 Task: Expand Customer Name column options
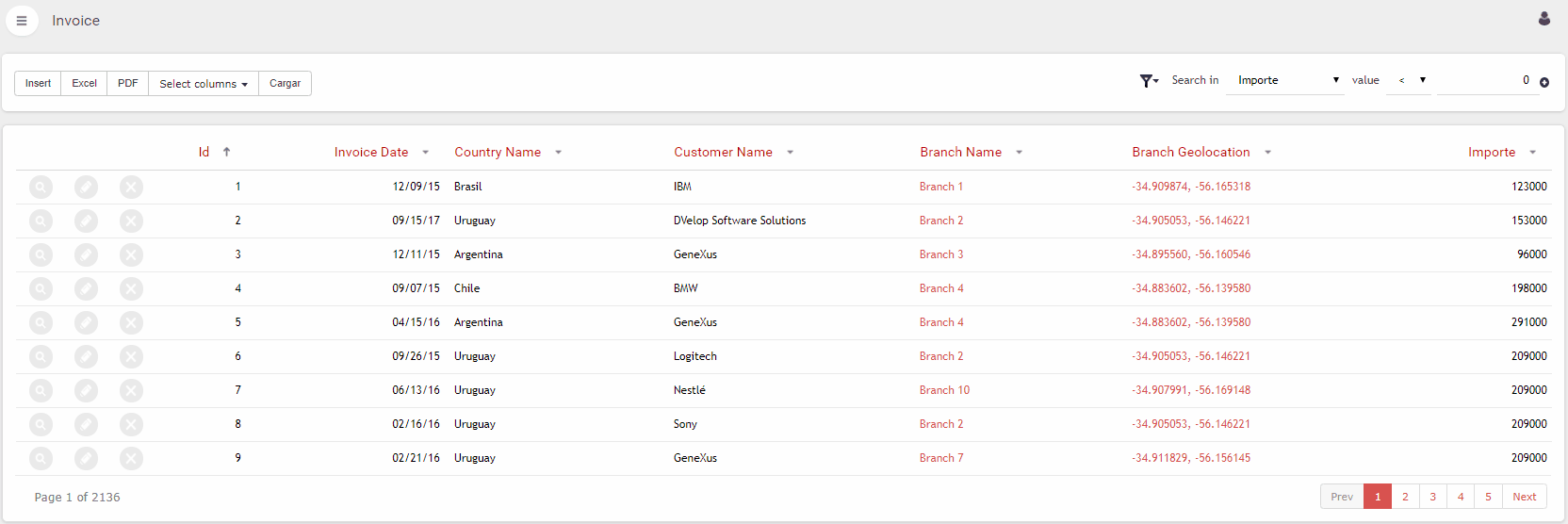(790, 153)
